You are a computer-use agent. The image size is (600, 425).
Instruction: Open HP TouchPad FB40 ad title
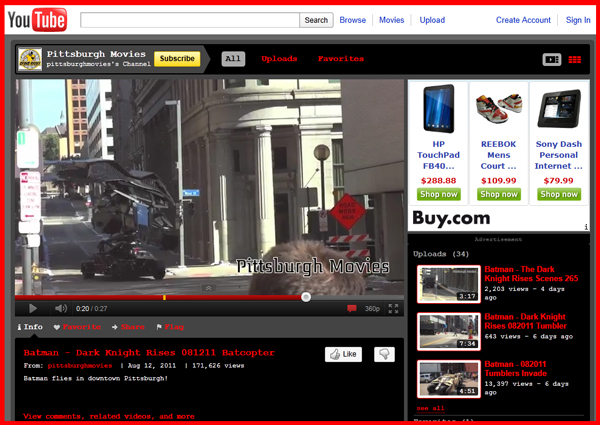click(x=439, y=155)
